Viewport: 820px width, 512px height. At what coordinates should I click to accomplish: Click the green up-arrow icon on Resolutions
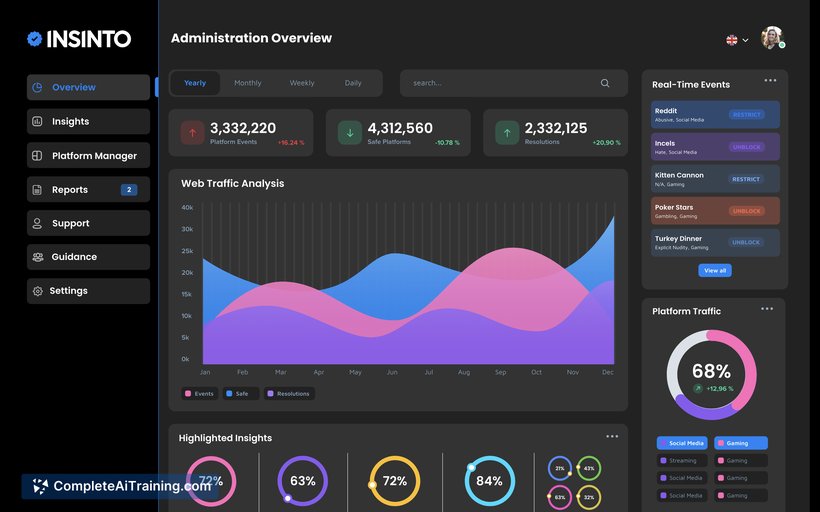coord(507,133)
